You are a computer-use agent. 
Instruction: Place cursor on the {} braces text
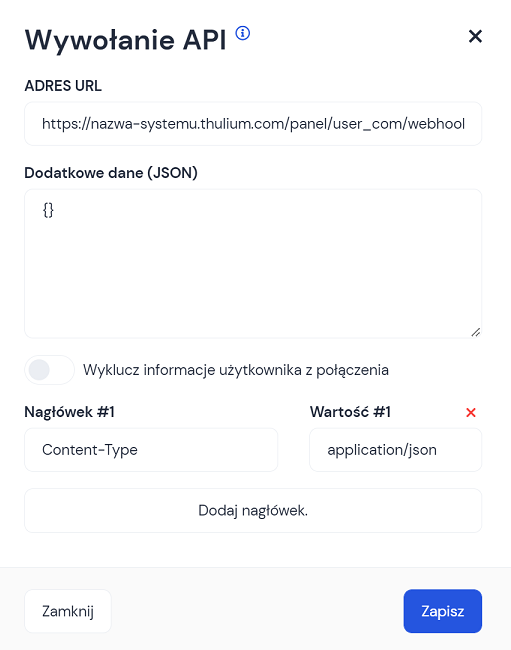[x=48, y=210]
